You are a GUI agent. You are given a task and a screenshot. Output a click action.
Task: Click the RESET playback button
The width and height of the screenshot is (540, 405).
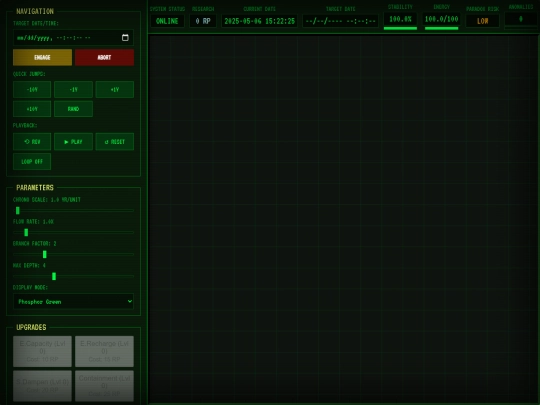(115, 142)
